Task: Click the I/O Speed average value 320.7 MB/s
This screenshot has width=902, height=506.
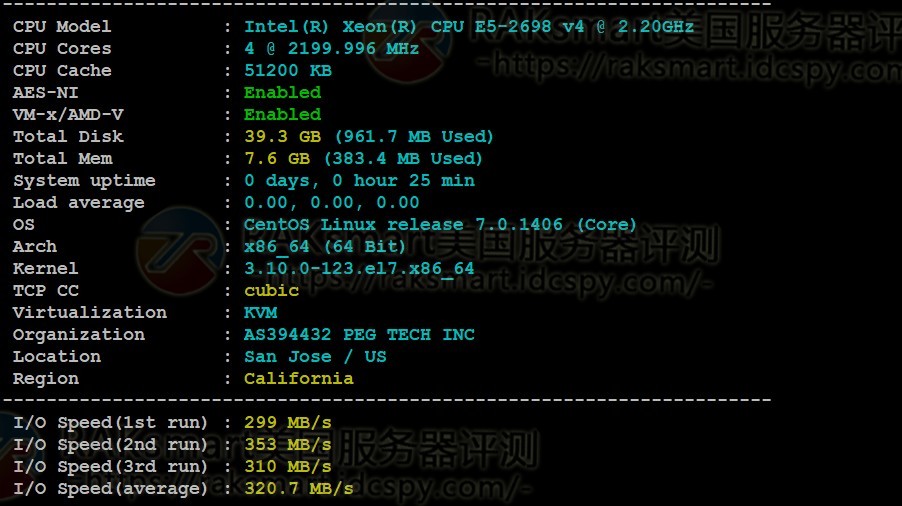Action: coord(299,488)
